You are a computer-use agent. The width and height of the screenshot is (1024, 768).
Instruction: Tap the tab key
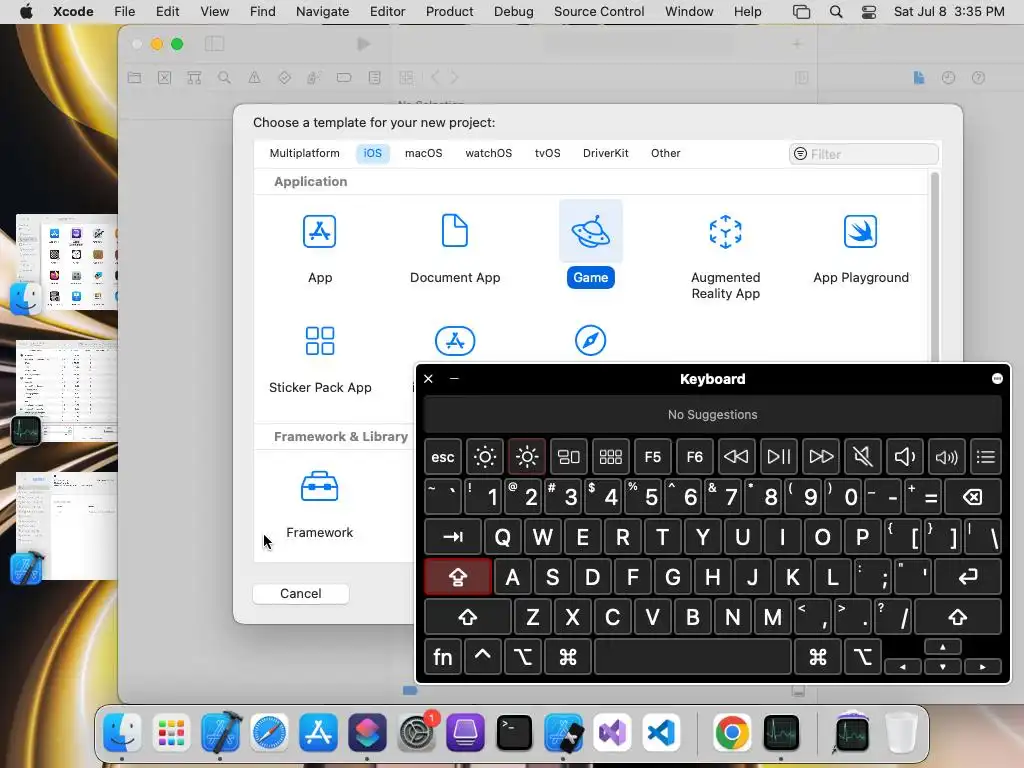coord(453,537)
